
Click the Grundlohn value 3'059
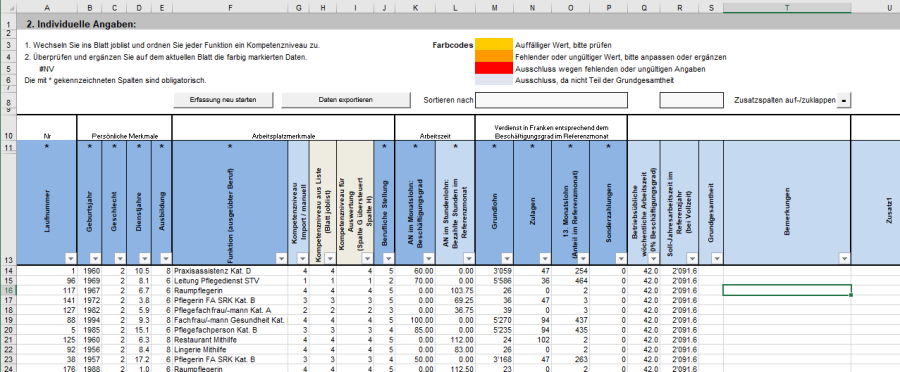[x=494, y=270]
